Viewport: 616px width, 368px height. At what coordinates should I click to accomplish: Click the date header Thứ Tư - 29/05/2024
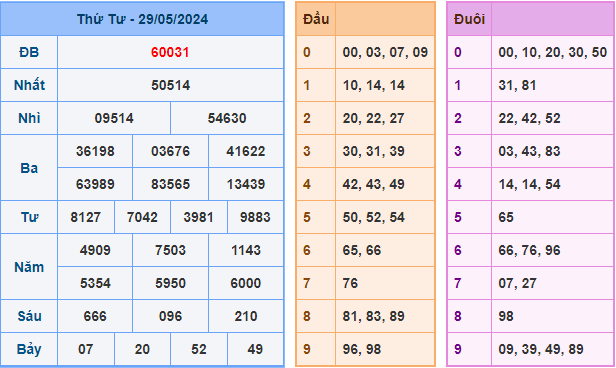pos(142,19)
